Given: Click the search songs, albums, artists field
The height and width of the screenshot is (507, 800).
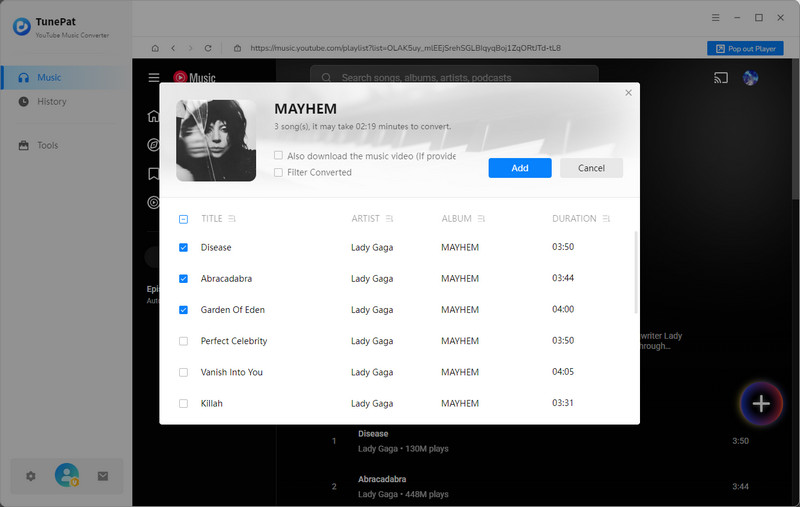Looking at the screenshot, I should pos(454,78).
